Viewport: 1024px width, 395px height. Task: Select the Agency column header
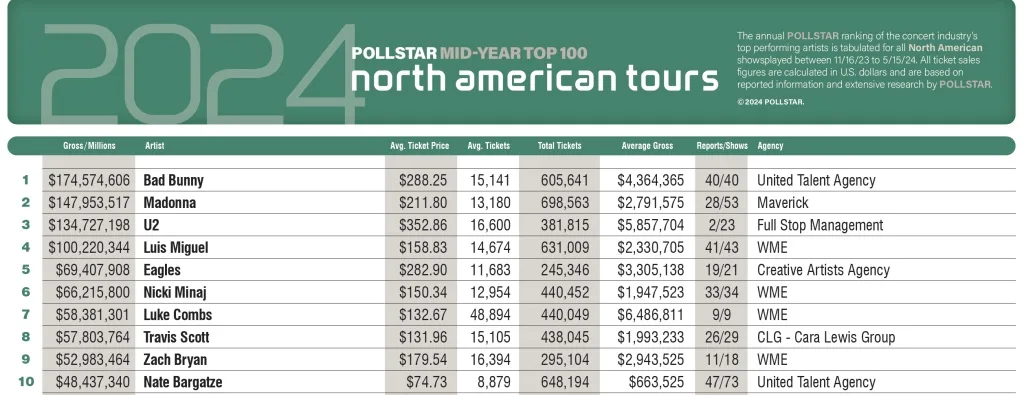coord(771,146)
